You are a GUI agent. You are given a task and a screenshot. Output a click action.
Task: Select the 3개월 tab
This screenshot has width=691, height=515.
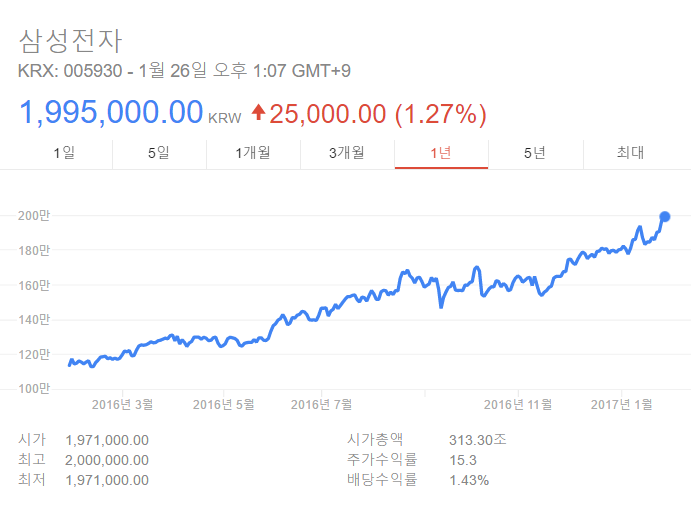click(x=347, y=153)
